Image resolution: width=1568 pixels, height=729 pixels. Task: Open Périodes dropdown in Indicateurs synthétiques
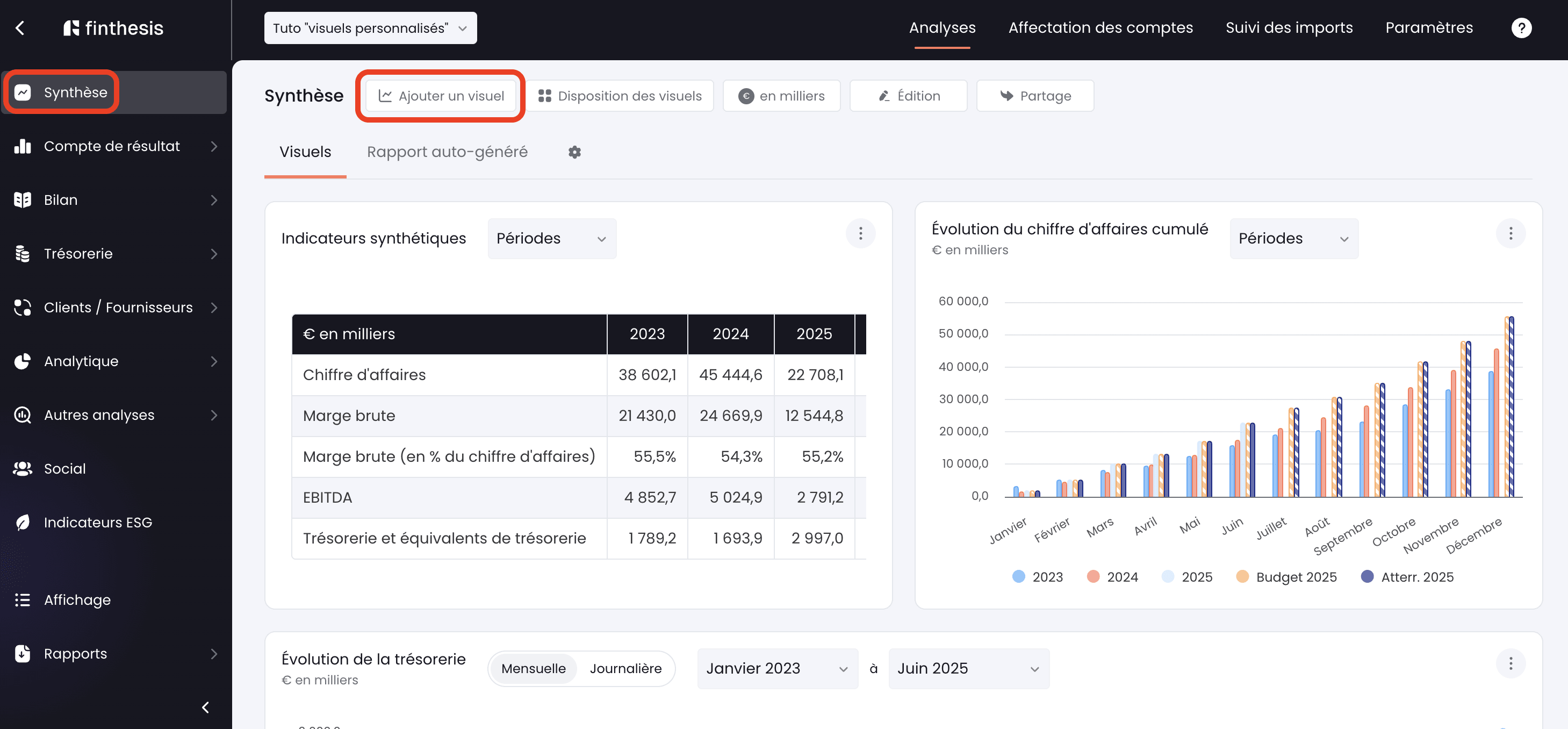(551, 239)
